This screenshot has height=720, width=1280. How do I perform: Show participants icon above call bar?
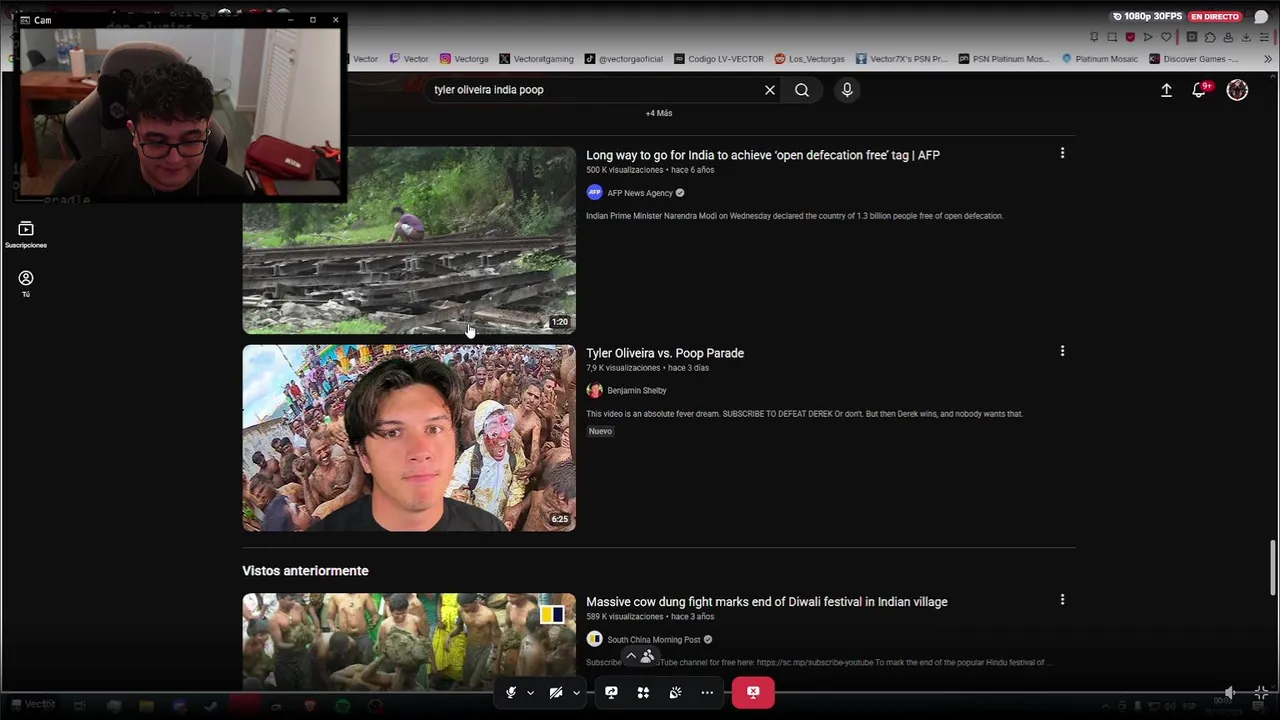(647, 657)
